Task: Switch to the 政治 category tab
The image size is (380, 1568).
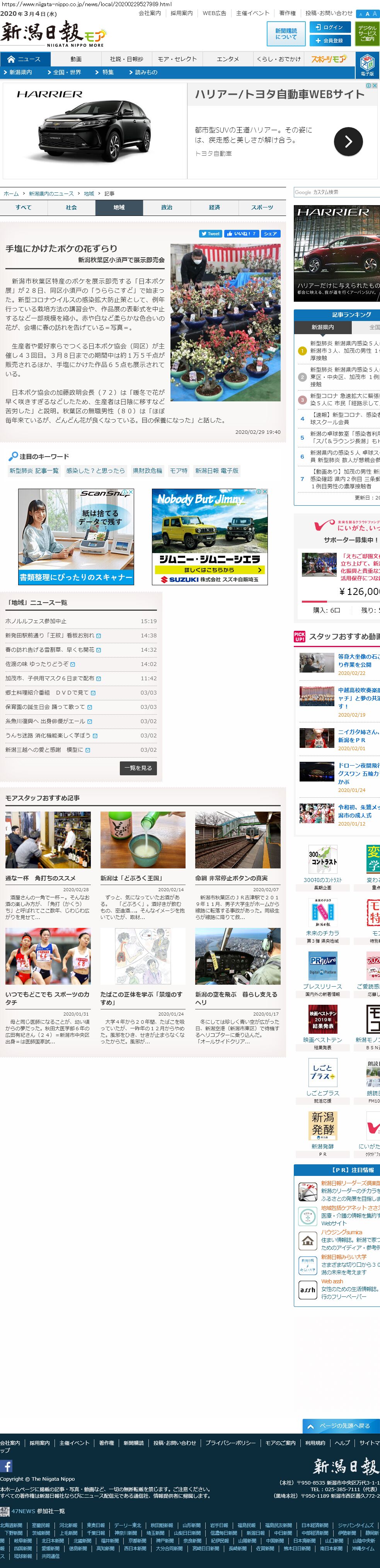Action: (x=167, y=207)
